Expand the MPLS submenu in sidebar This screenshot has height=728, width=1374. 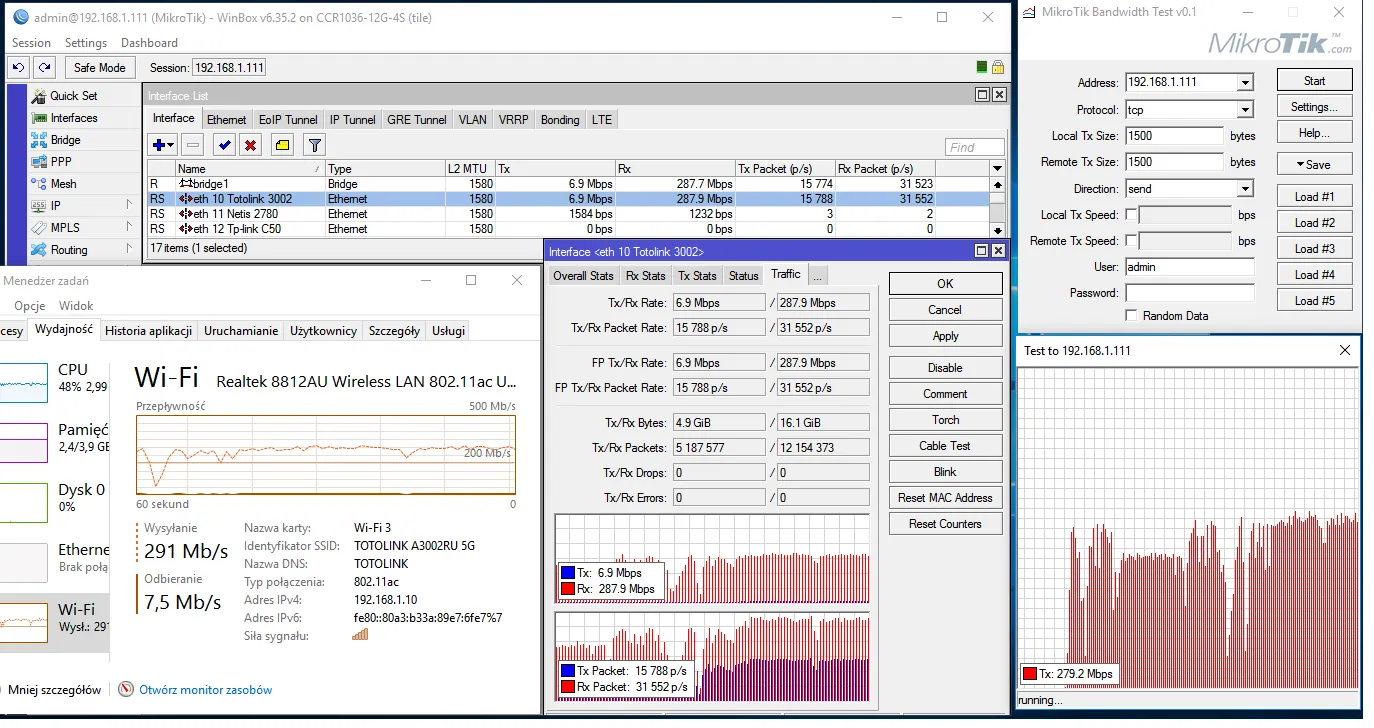(129, 228)
